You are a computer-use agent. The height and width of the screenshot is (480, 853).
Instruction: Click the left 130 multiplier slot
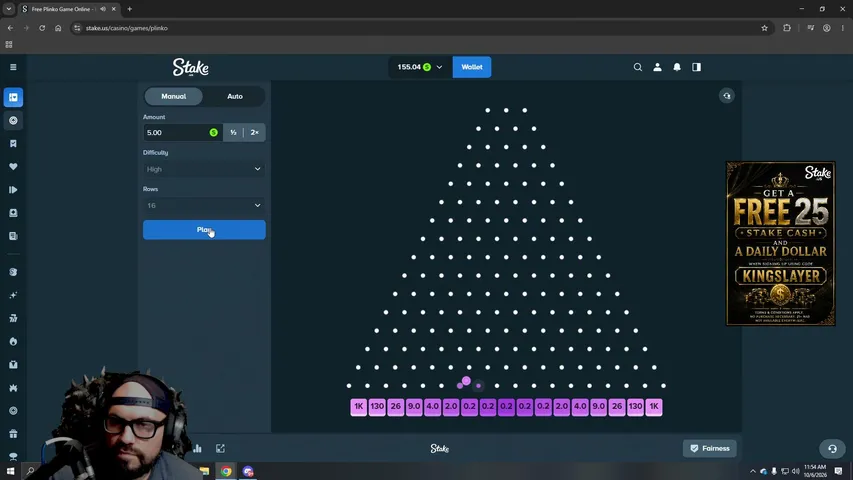[377, 407]
